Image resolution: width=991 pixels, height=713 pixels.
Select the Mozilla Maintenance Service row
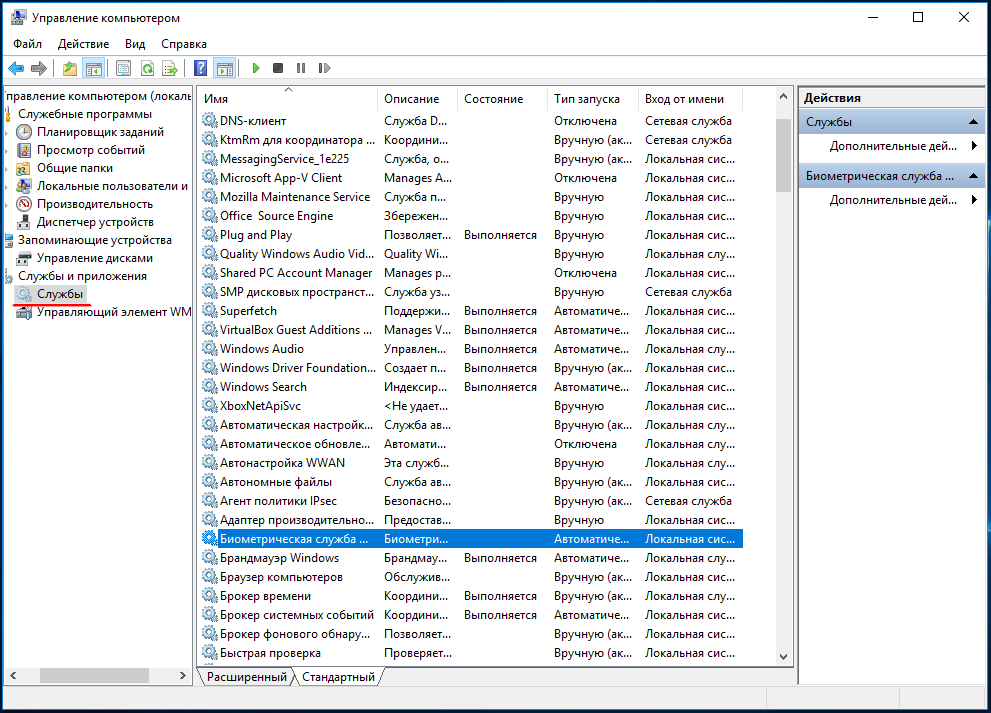pyautogui.click(x=471, y=197)
